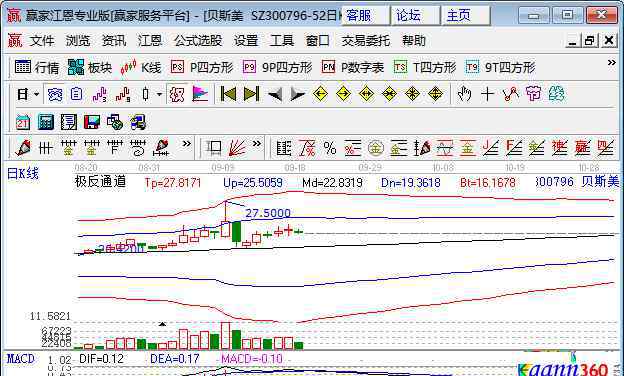Click the percent (%) analysis icon
Image resolution: width=624 pixels, height=376 pixels.
click(x=330, y=148)
